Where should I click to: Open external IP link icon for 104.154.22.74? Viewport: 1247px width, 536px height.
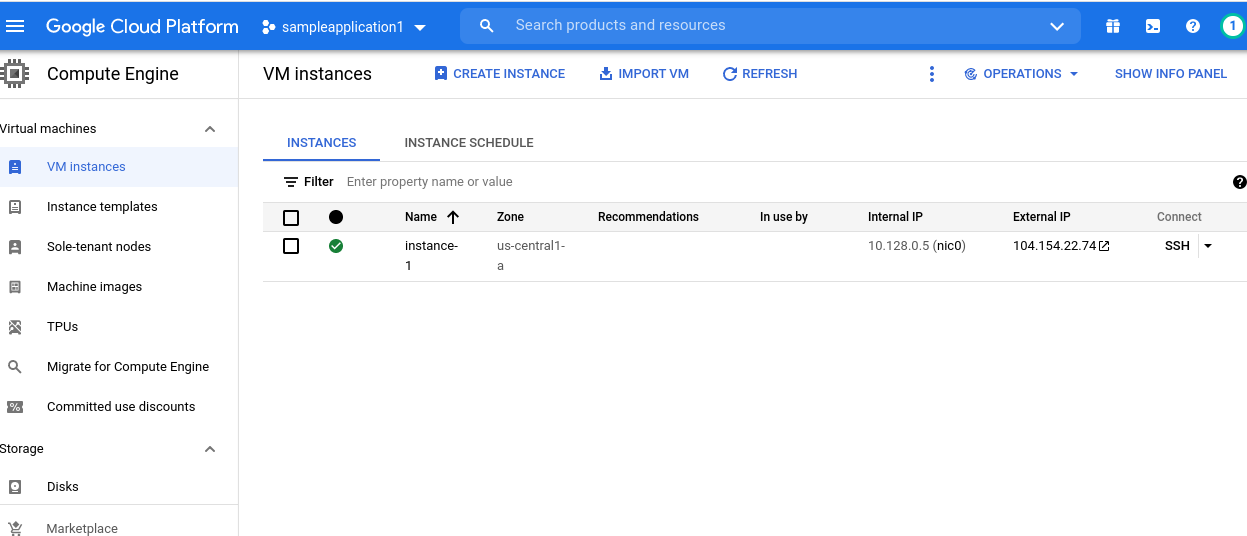coord(1105,246)
